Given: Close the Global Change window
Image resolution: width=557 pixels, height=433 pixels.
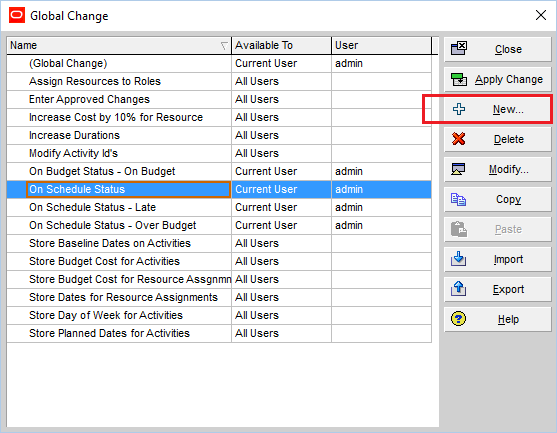Looking at the screenshot, I should point(541,15).
